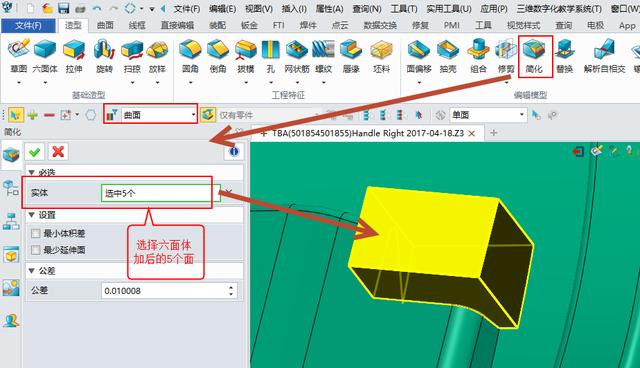Click the 实体 selection input field
The image size is (640, 368).
(x=160, y=193)
